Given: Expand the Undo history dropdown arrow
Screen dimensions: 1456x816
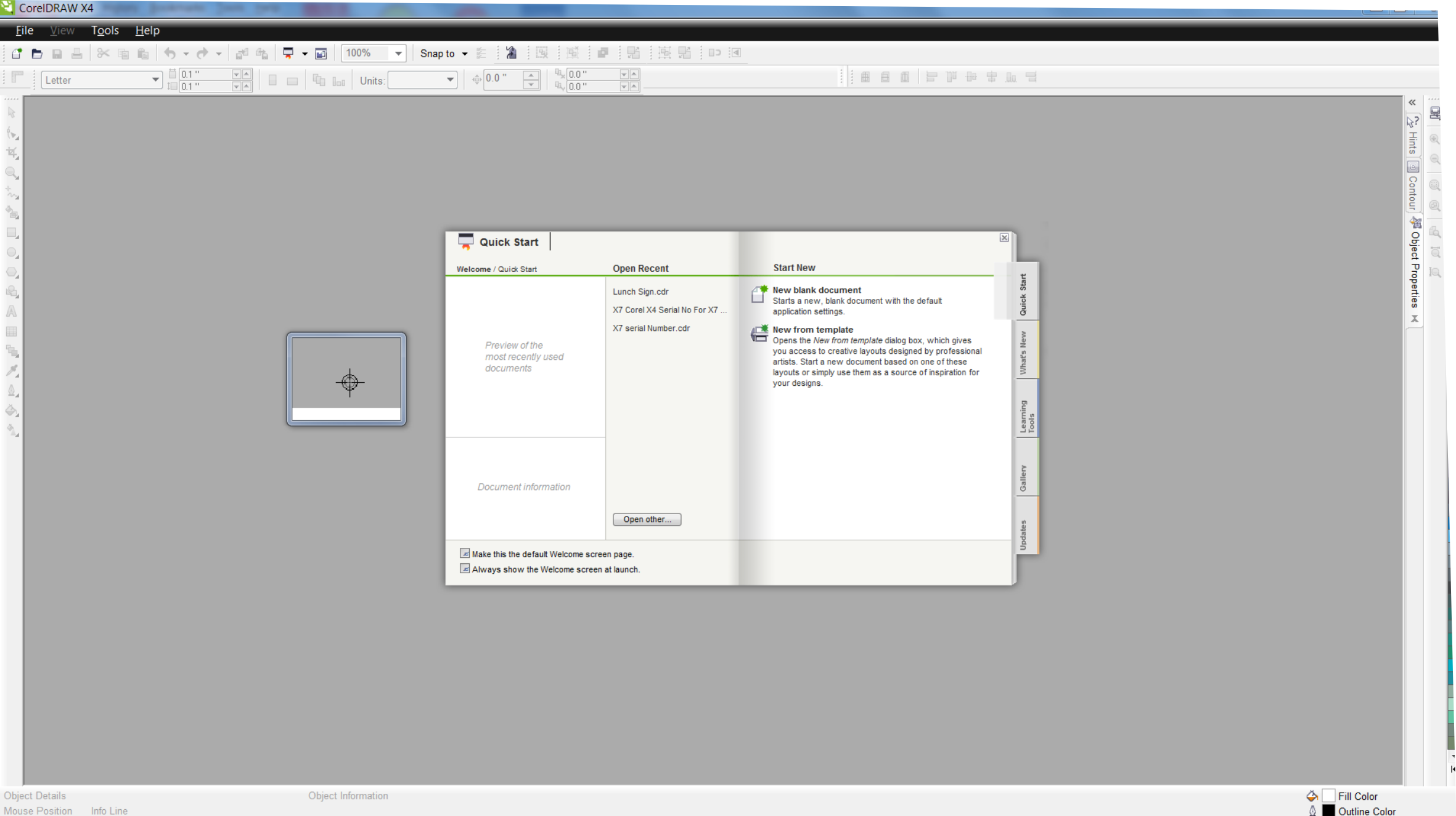Looking at the screenshot, I should coord(186,54).
